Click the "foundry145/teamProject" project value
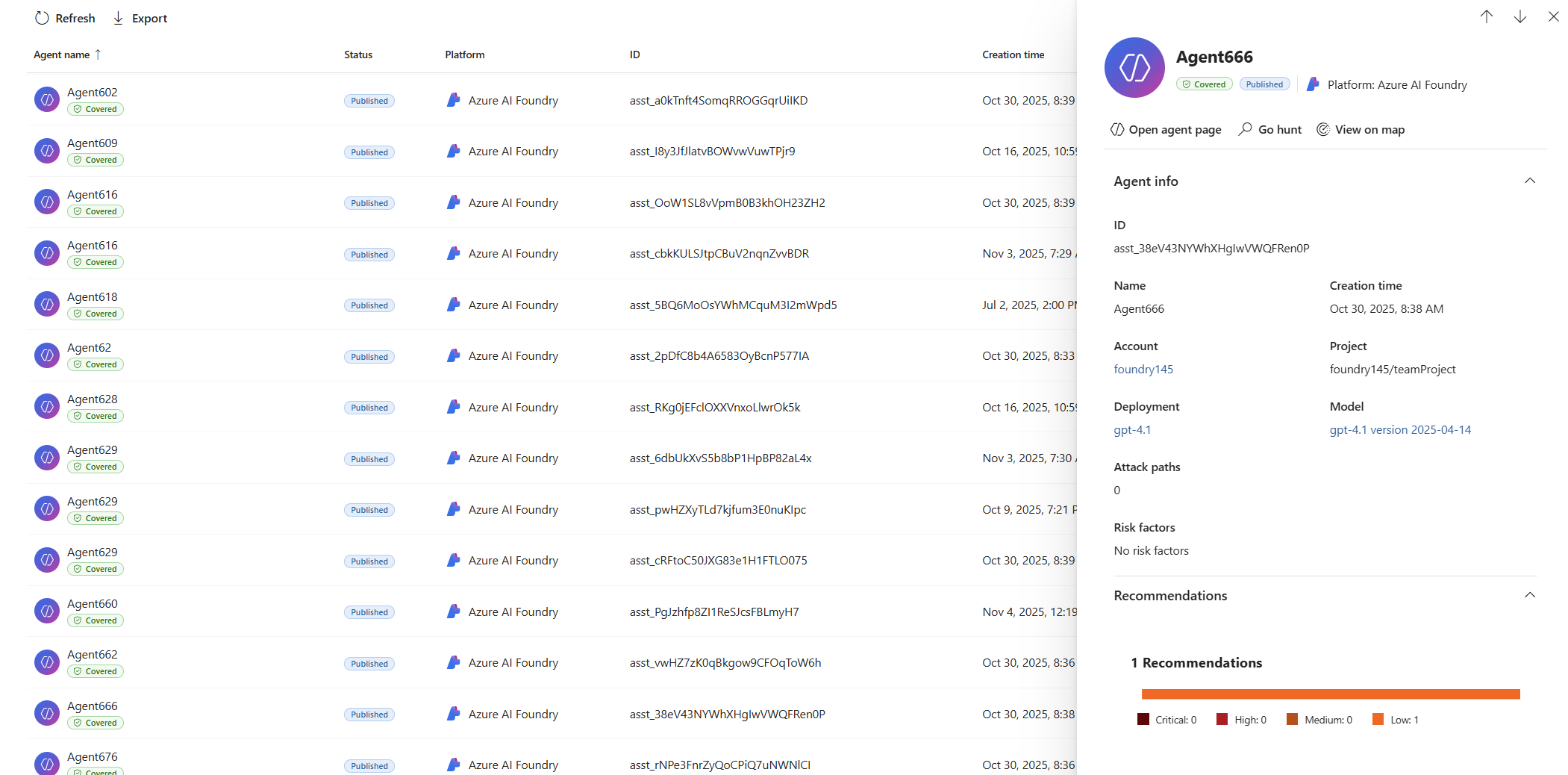This screenshot has height=775, width=1568. point(1393,369)
